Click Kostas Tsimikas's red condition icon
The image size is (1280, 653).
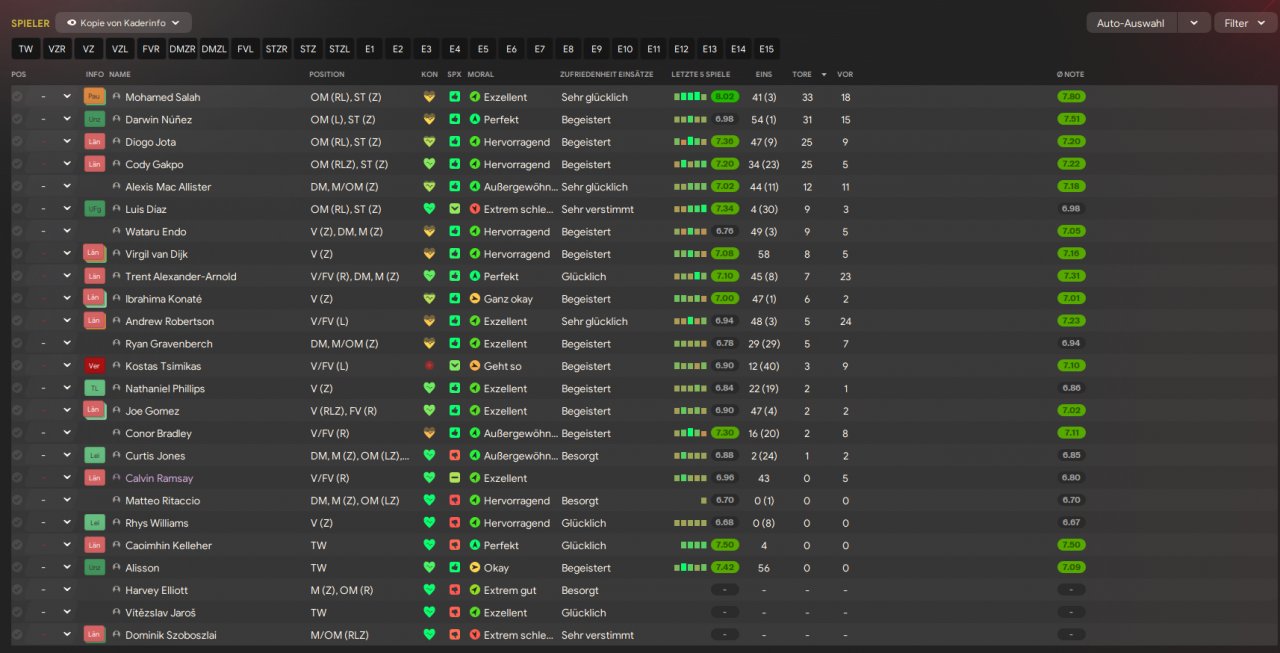(x=430, y=366)
